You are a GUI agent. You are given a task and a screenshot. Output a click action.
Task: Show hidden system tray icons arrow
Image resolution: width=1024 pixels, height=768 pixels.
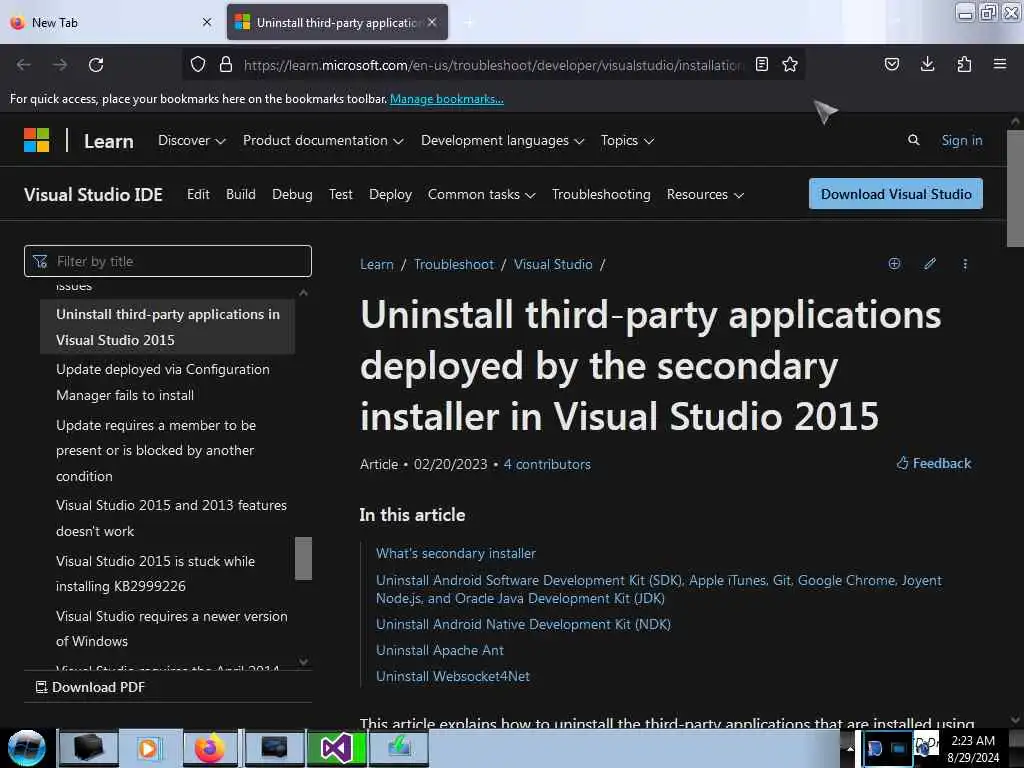(850, 748)
